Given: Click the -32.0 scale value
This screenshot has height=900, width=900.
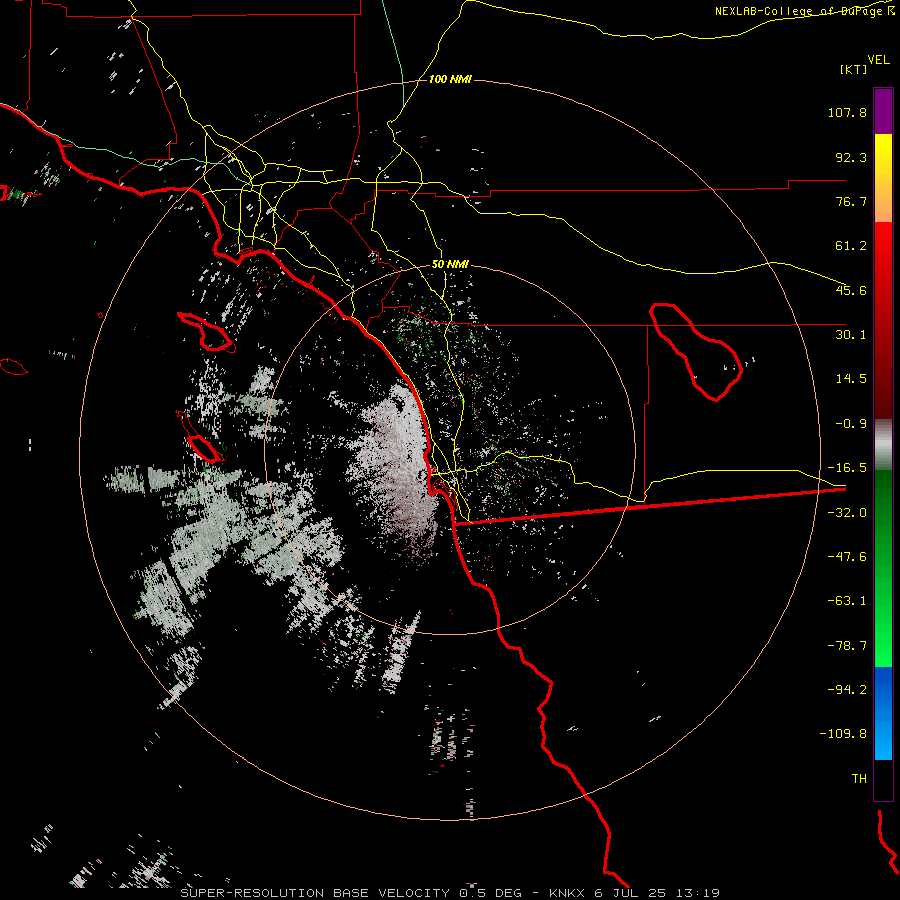Looking at the screenshot, I should 847,513.
